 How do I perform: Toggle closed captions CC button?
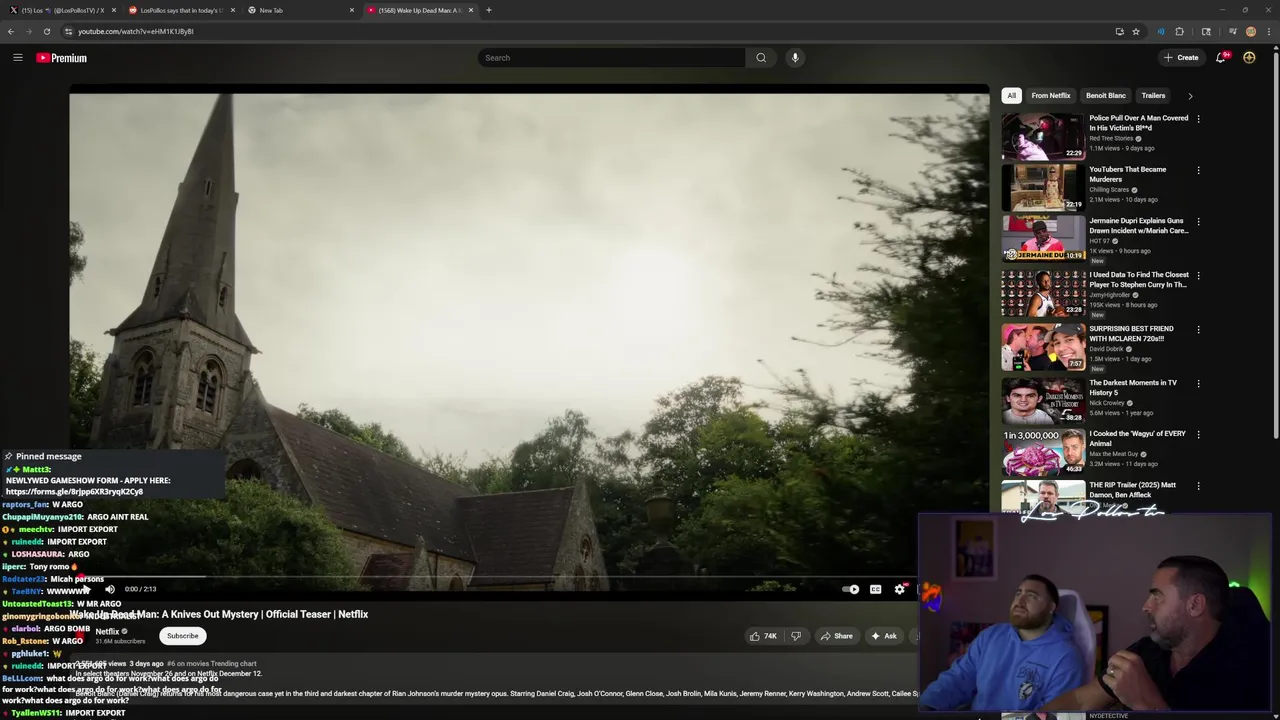(x=875, y=589)
